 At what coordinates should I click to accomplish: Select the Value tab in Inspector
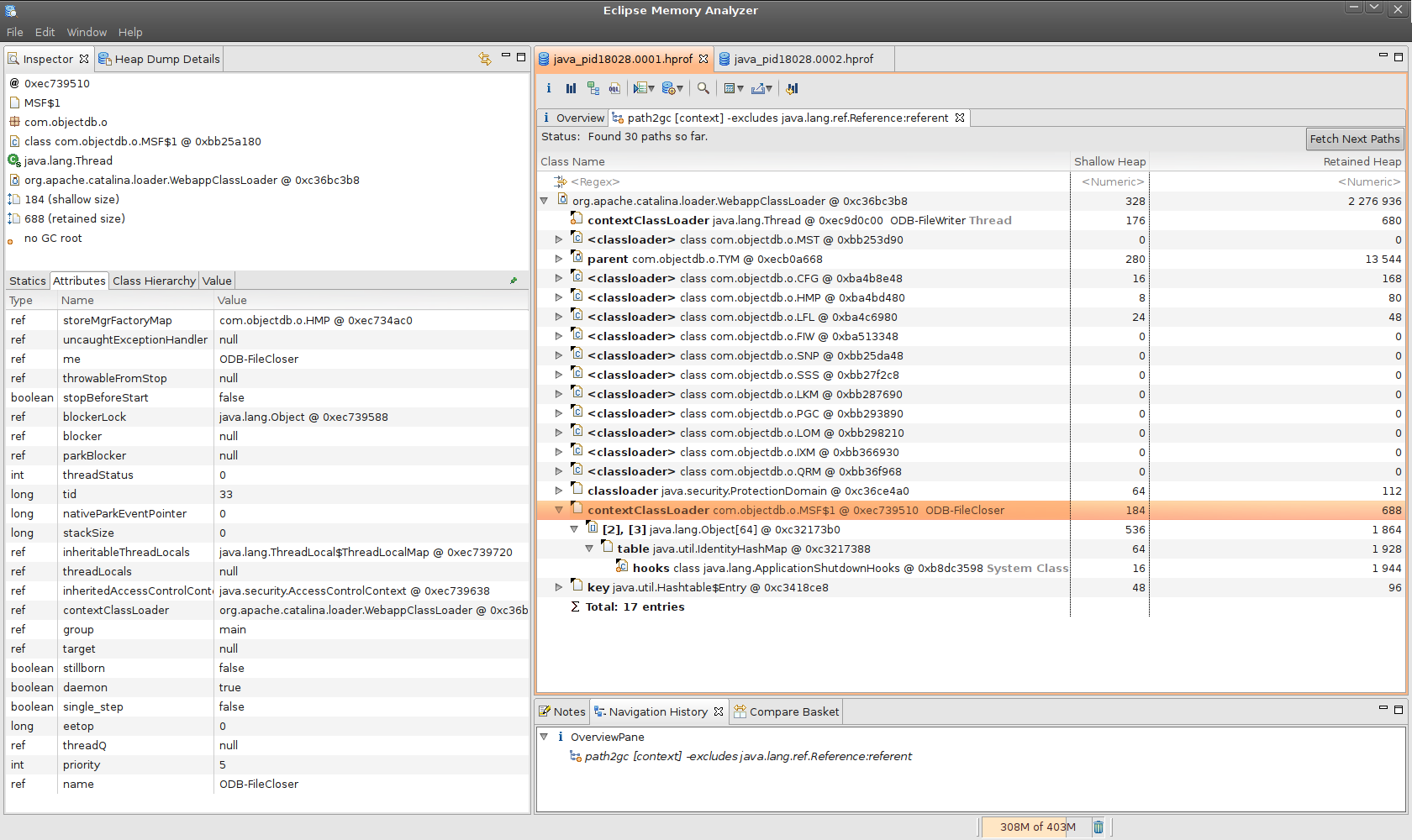pos(217,281)
